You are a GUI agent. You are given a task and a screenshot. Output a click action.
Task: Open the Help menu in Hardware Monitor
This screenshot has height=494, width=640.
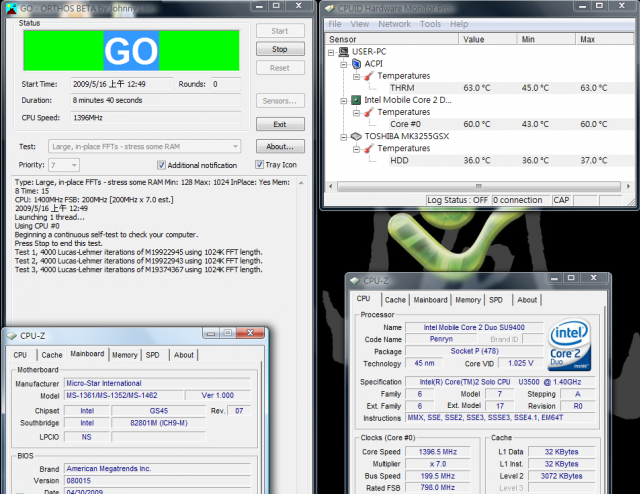459,24
